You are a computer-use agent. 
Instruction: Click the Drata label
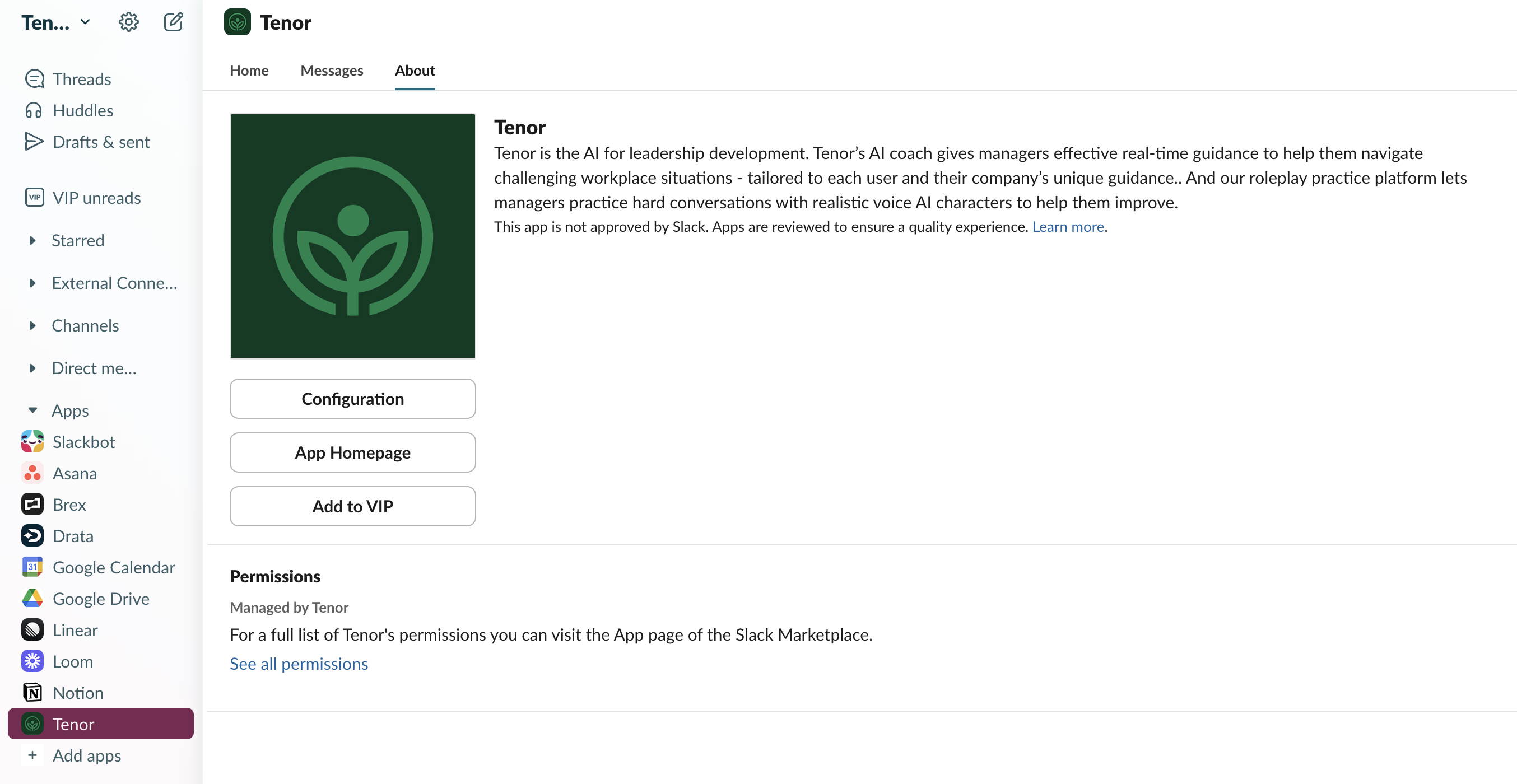(x=73, y=536)
